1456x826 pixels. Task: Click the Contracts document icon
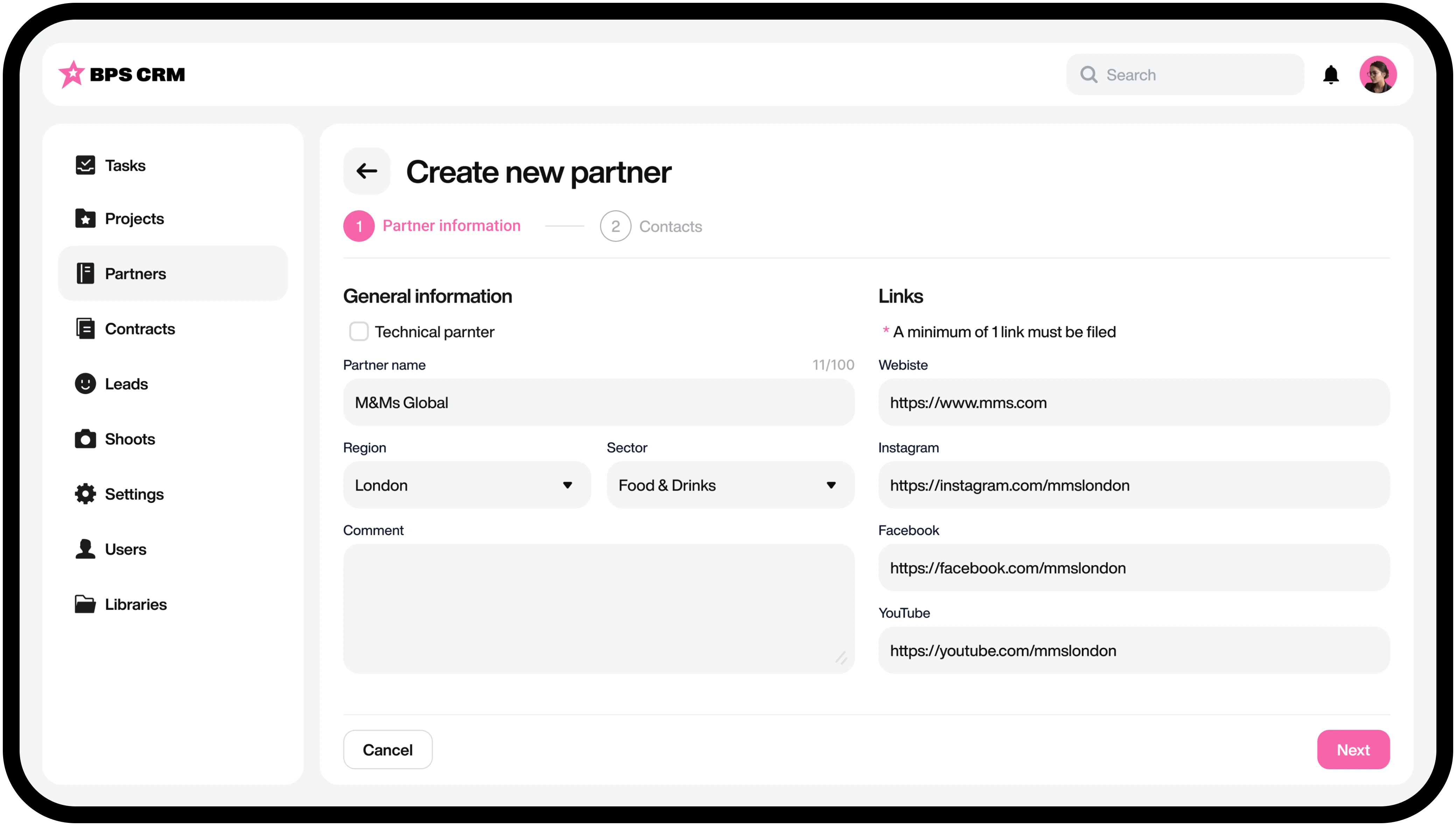pos(85,328)
